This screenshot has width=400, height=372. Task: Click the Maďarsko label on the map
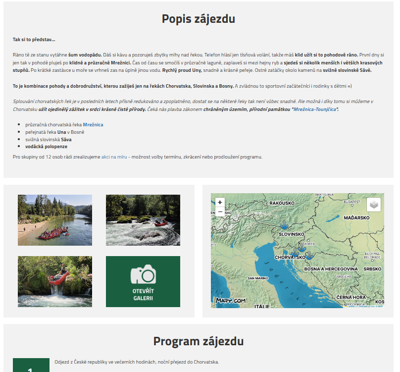pos(356,218)
